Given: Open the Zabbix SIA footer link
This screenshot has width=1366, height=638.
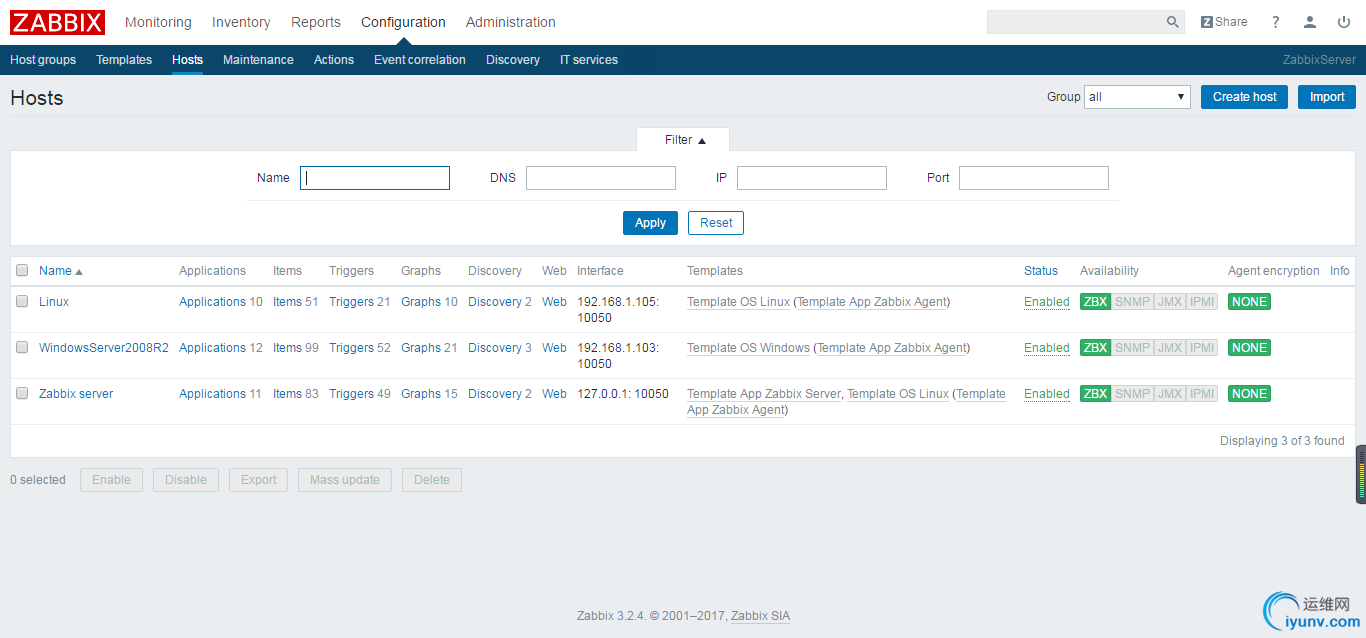Looking at the screenshot, I should 760,616.
